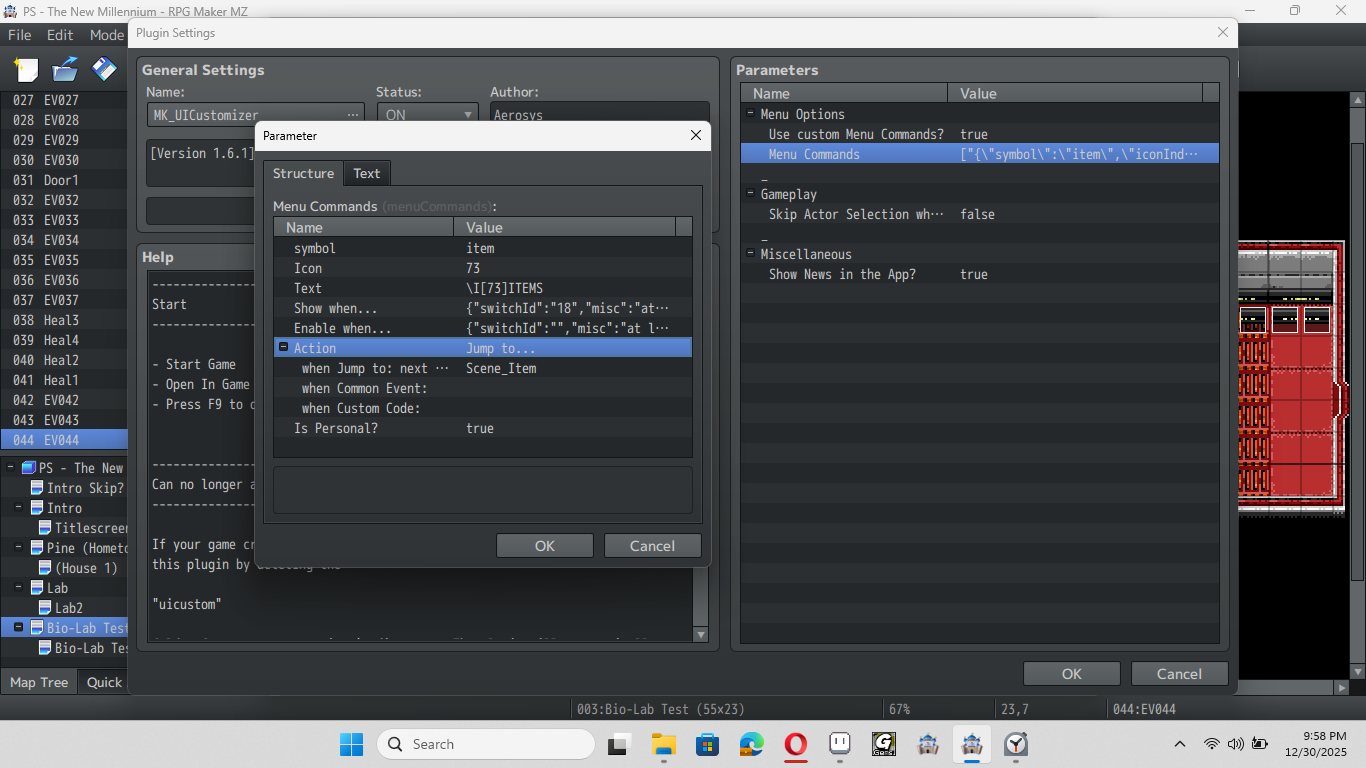Viewport: 1366px width, 768px height.
Task: Click OK in Plugin Settings window
Action: 1072,674
